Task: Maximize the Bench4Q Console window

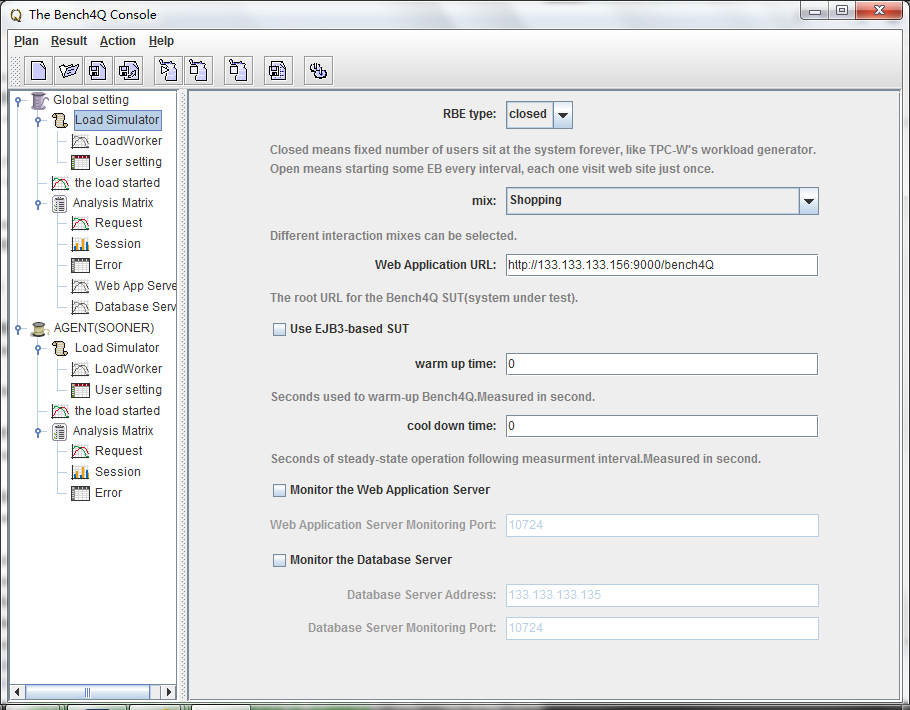Action: (842, 10)
